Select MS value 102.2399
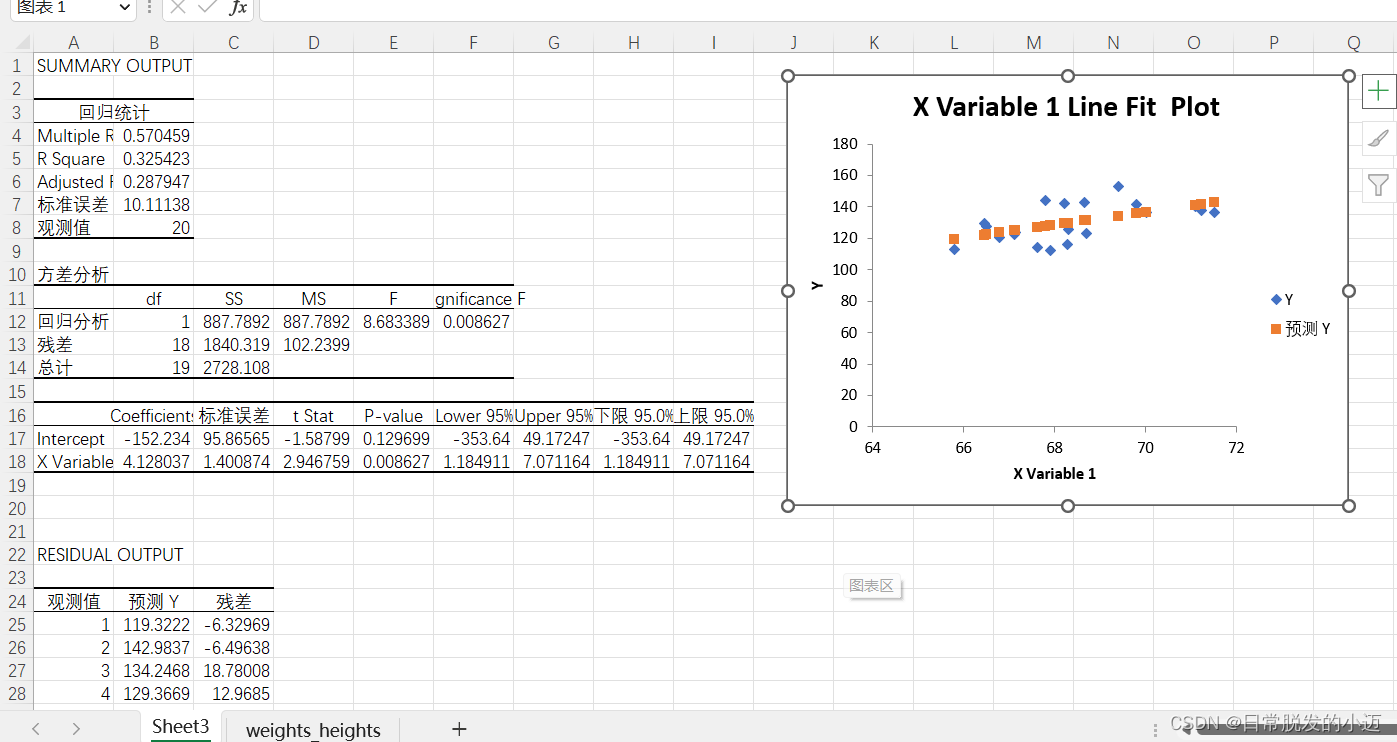The width and height of the screenshot is (1397, 742). (x=313, y=345)
